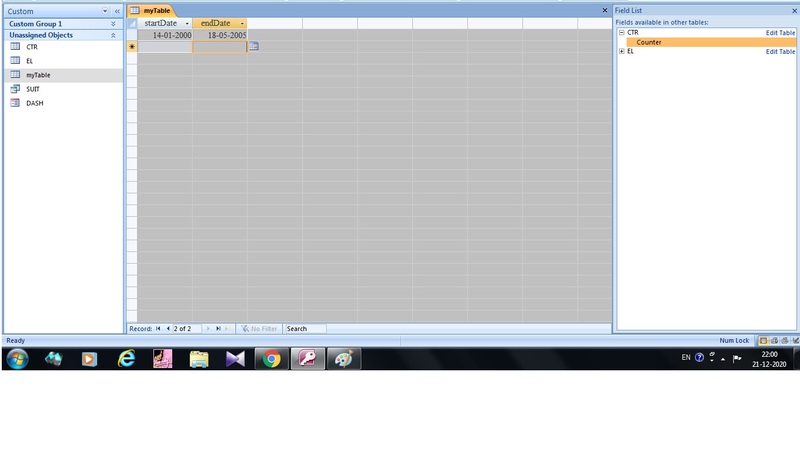The image size is (800, 450).
Task: Click the Action Center flag icon
Action: (x=737, y=358)
